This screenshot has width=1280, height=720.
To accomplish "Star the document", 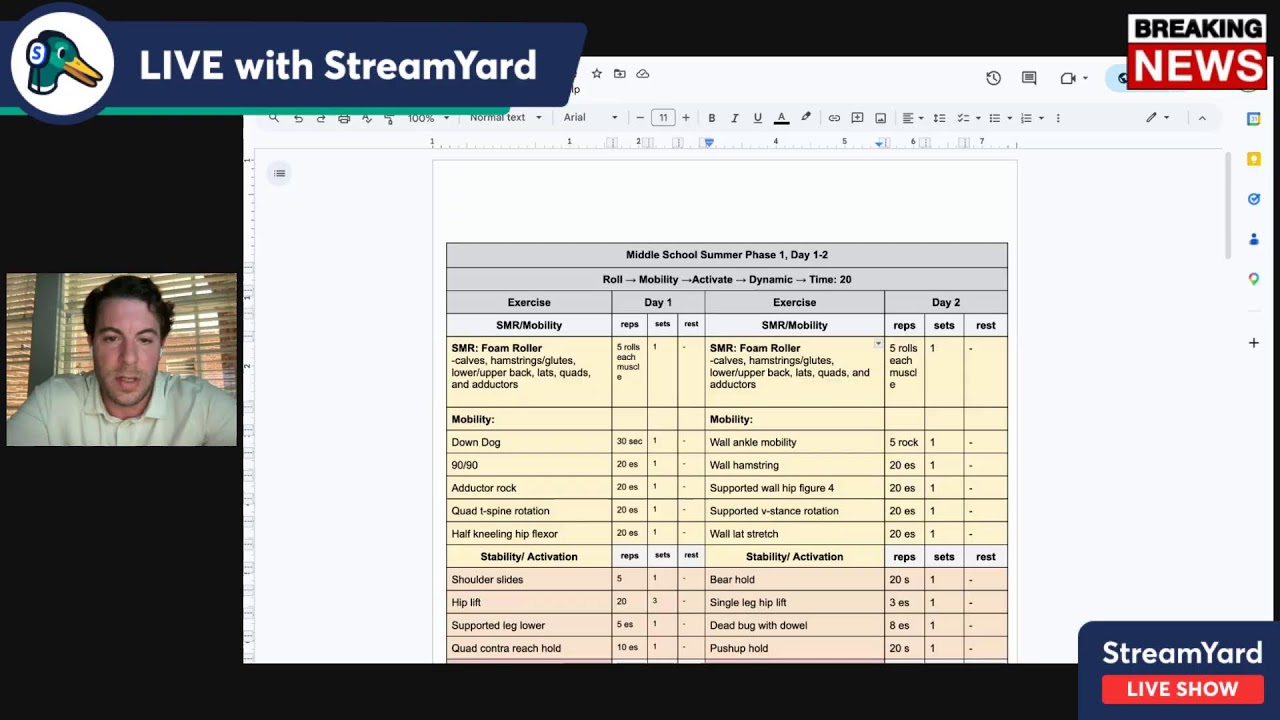I will (597, 74).
